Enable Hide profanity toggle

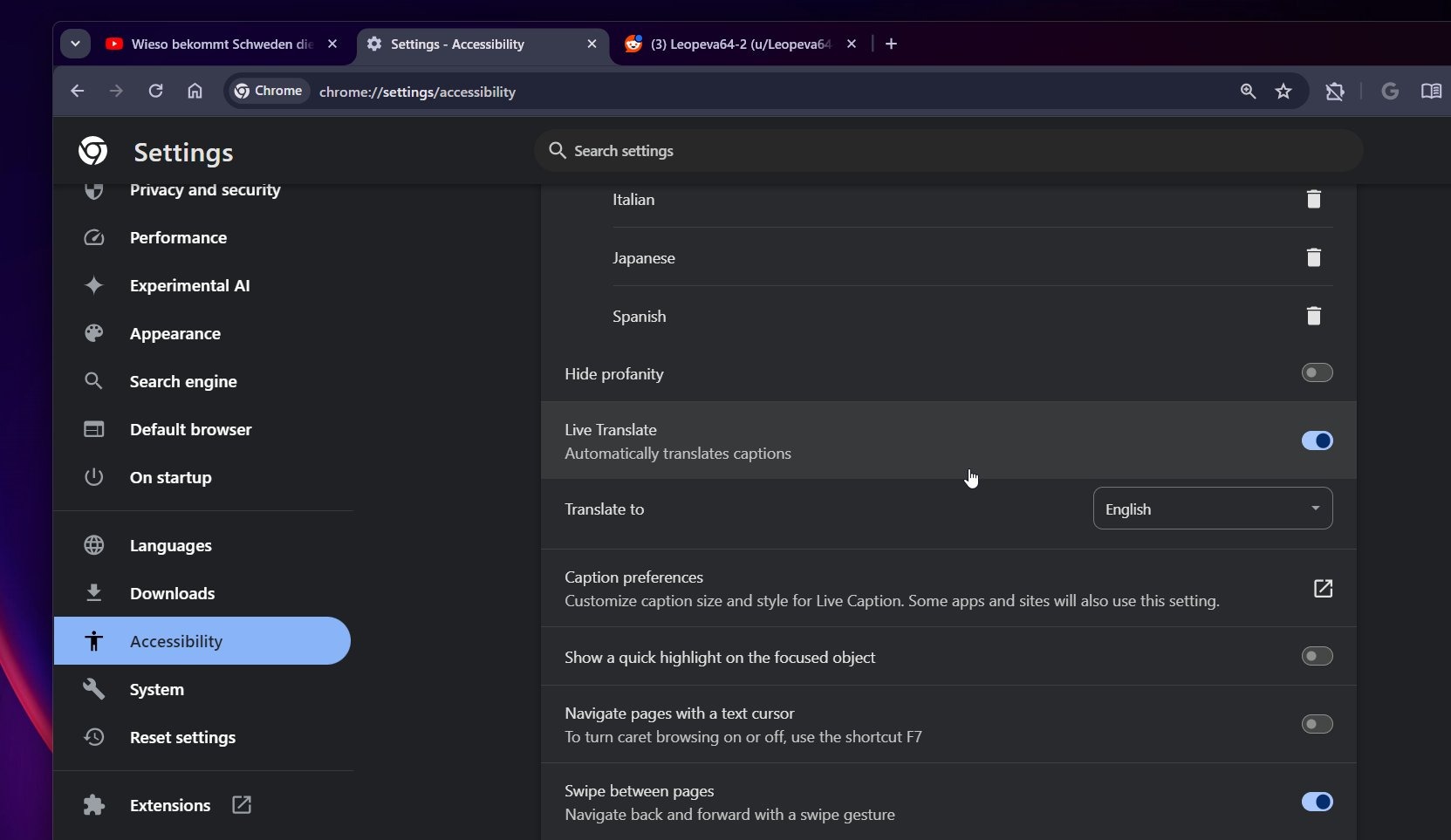pyautogui.click(x=1316, y=373)
